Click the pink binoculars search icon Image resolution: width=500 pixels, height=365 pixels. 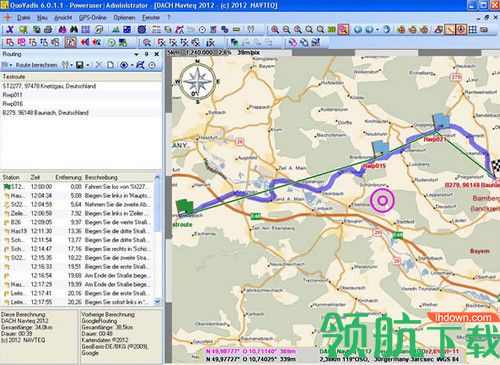coord(62,30)
